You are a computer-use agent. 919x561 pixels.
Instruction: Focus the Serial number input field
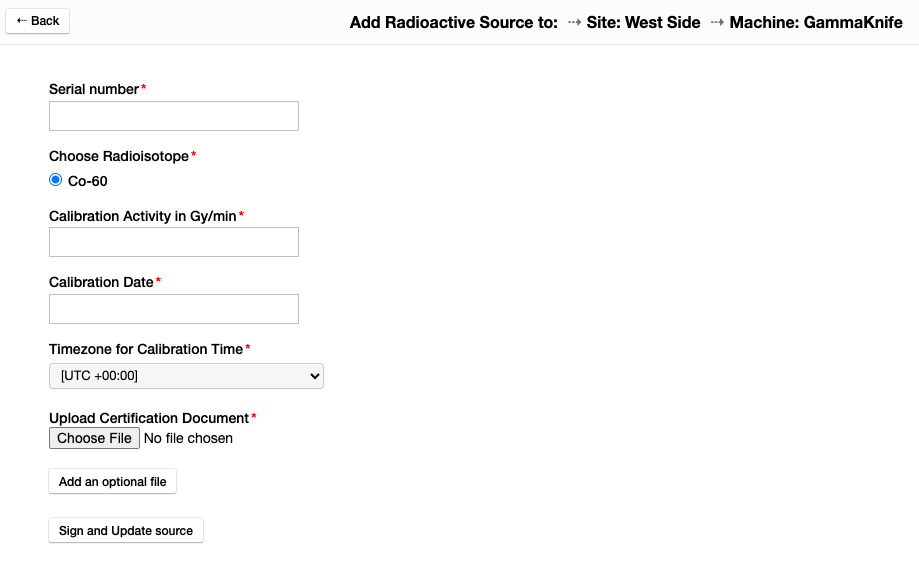point(174,116)
